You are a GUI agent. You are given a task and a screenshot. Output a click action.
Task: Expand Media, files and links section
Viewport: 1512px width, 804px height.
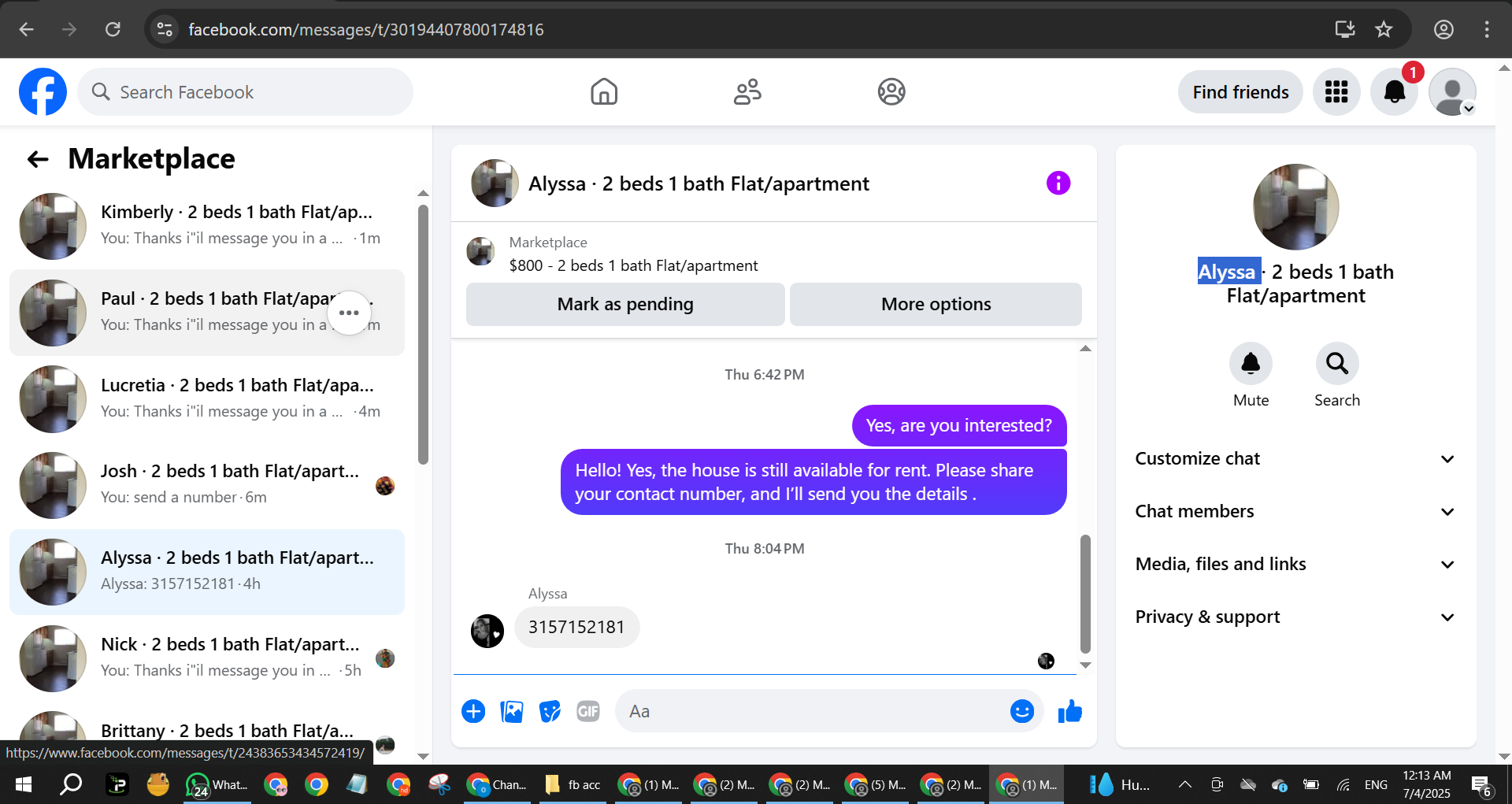point(1295,564)
